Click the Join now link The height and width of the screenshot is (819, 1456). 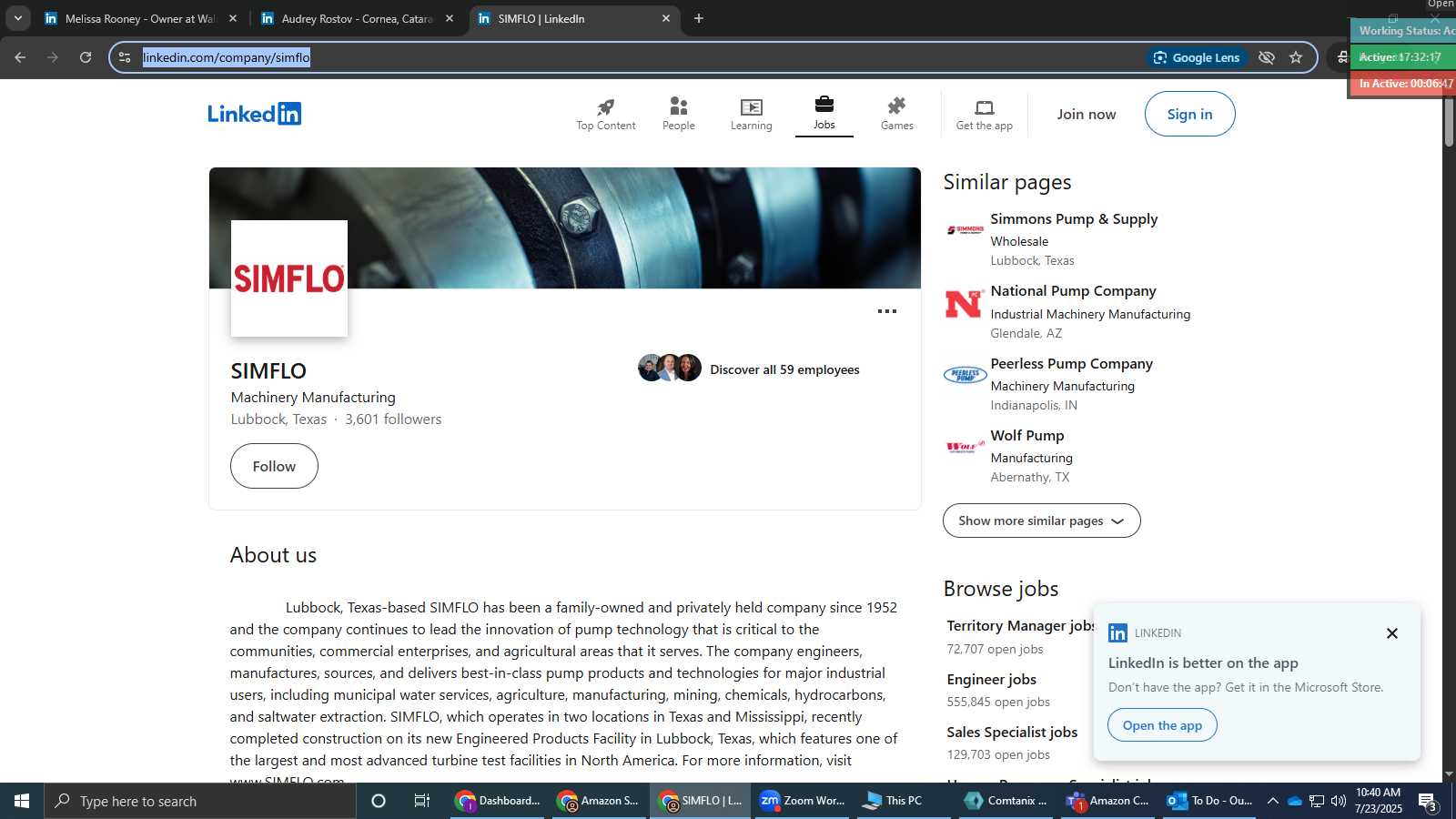(1086, 114)
